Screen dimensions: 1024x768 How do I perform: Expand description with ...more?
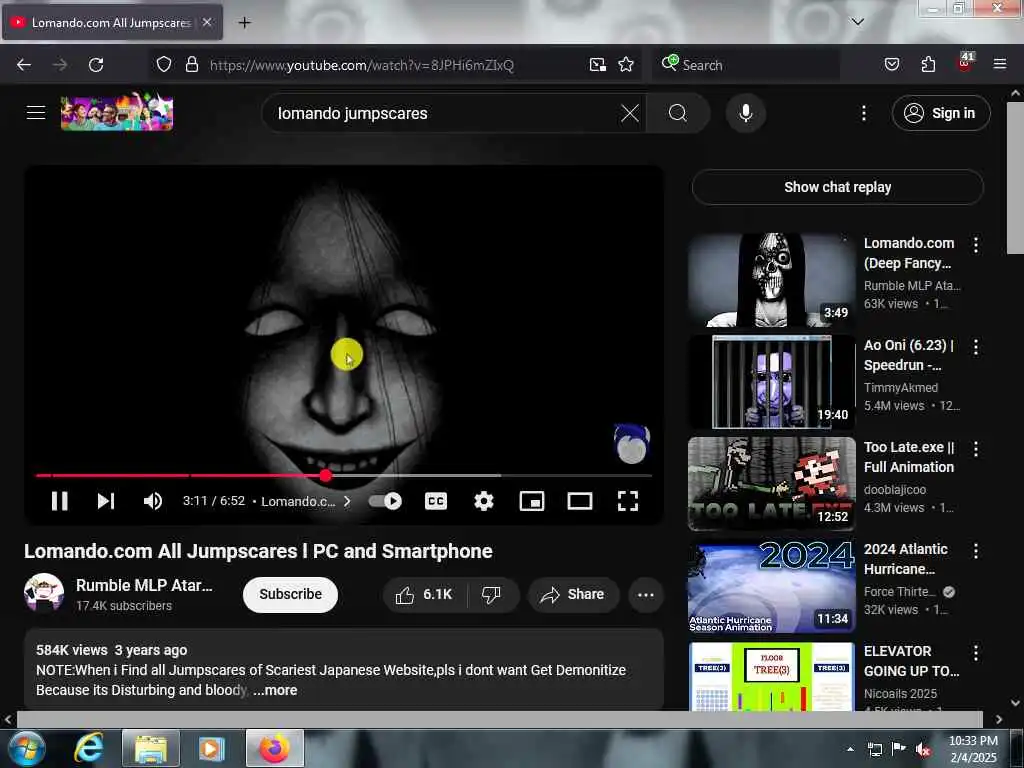[275, 690]
